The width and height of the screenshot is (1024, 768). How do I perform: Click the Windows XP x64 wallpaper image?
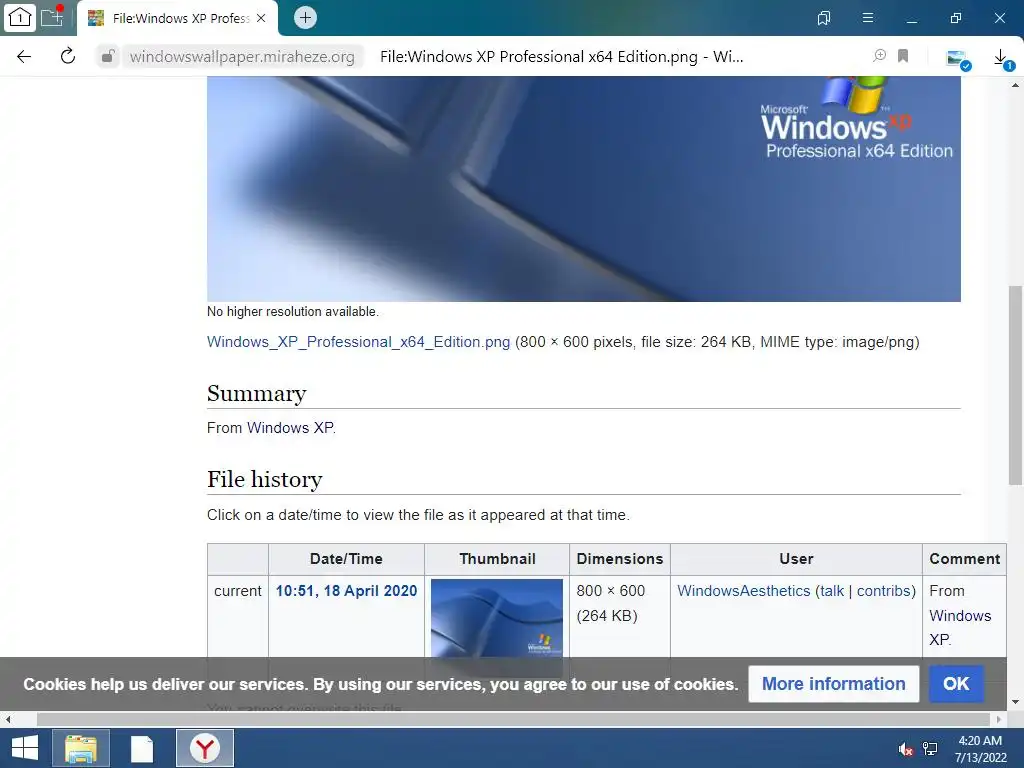(x=583, y=189)
